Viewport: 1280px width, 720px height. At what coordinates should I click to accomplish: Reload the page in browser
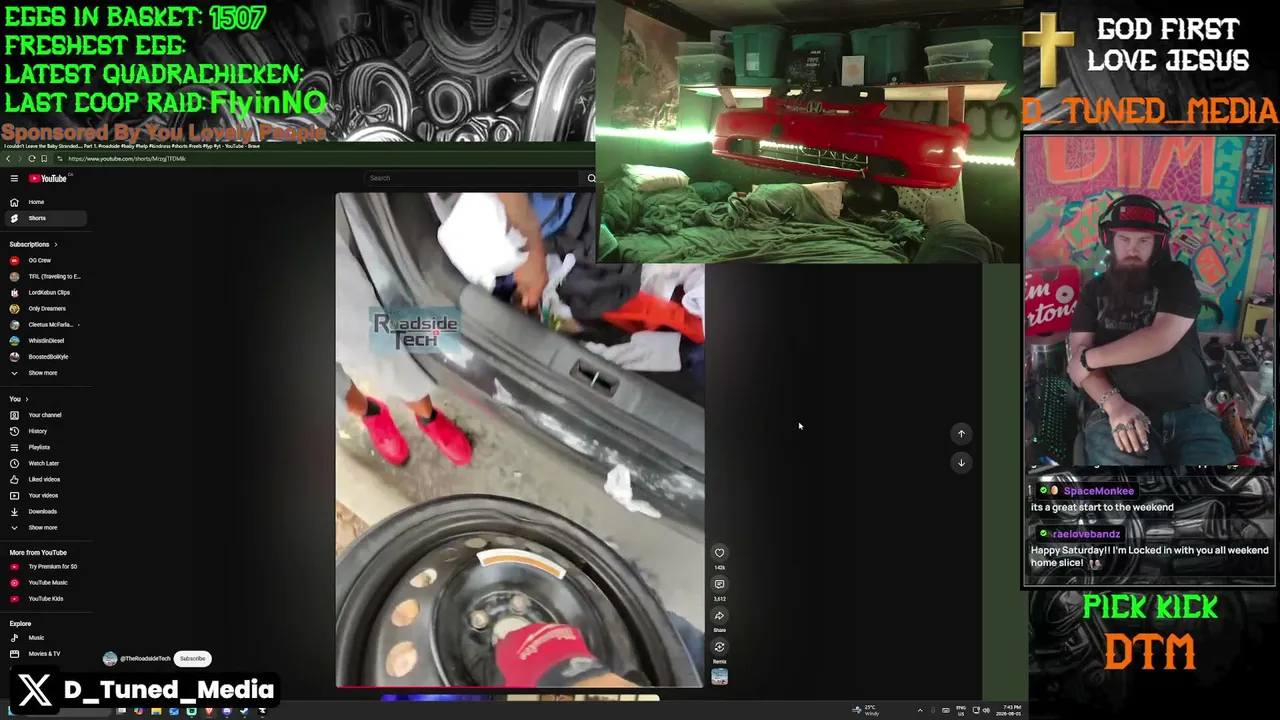click(x=32, y=159)
